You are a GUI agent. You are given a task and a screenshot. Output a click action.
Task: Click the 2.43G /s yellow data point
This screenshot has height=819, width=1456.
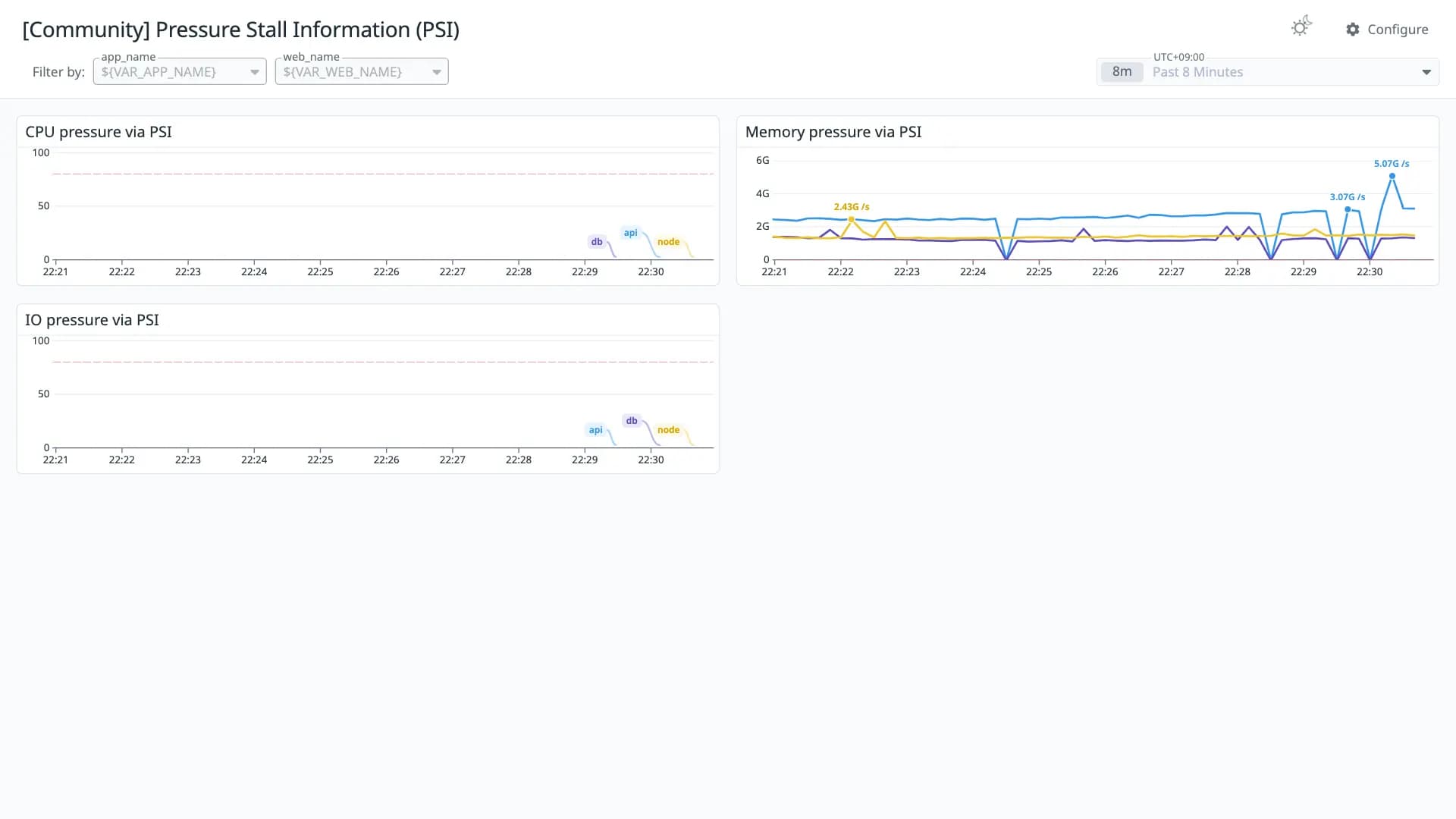[852, 219]
